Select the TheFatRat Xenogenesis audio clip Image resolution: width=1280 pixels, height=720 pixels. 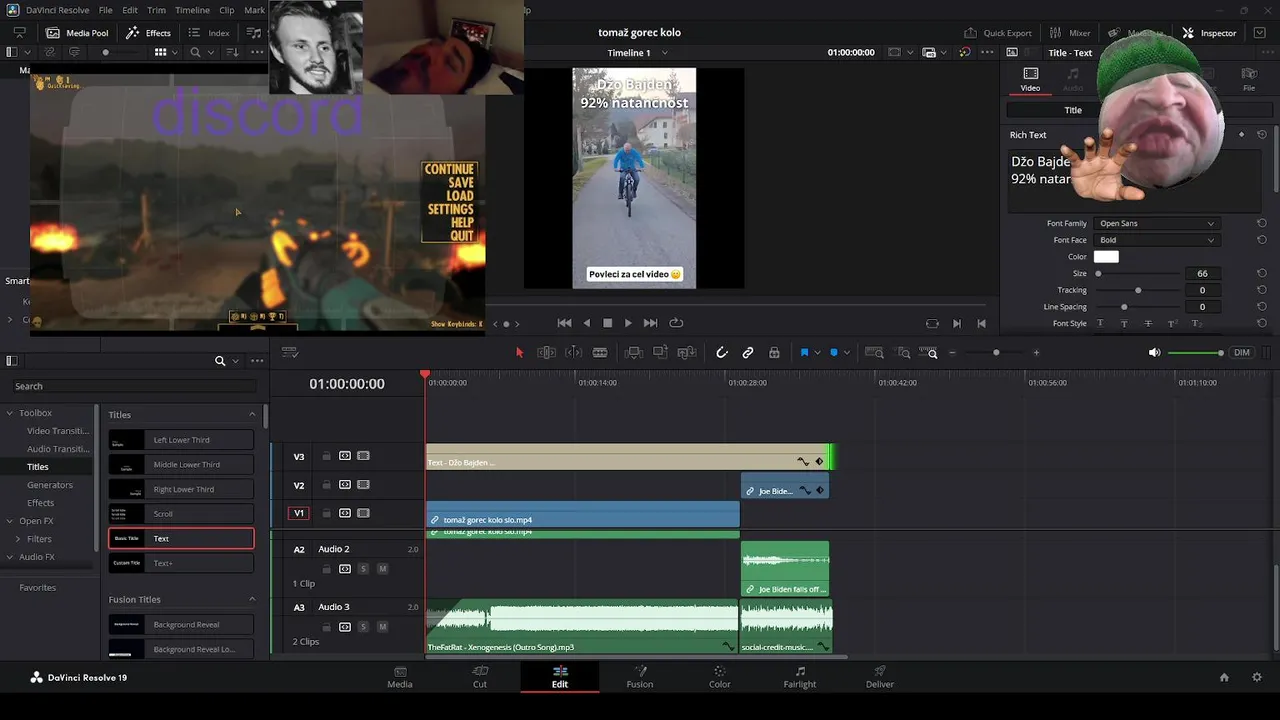coord(582,627)
